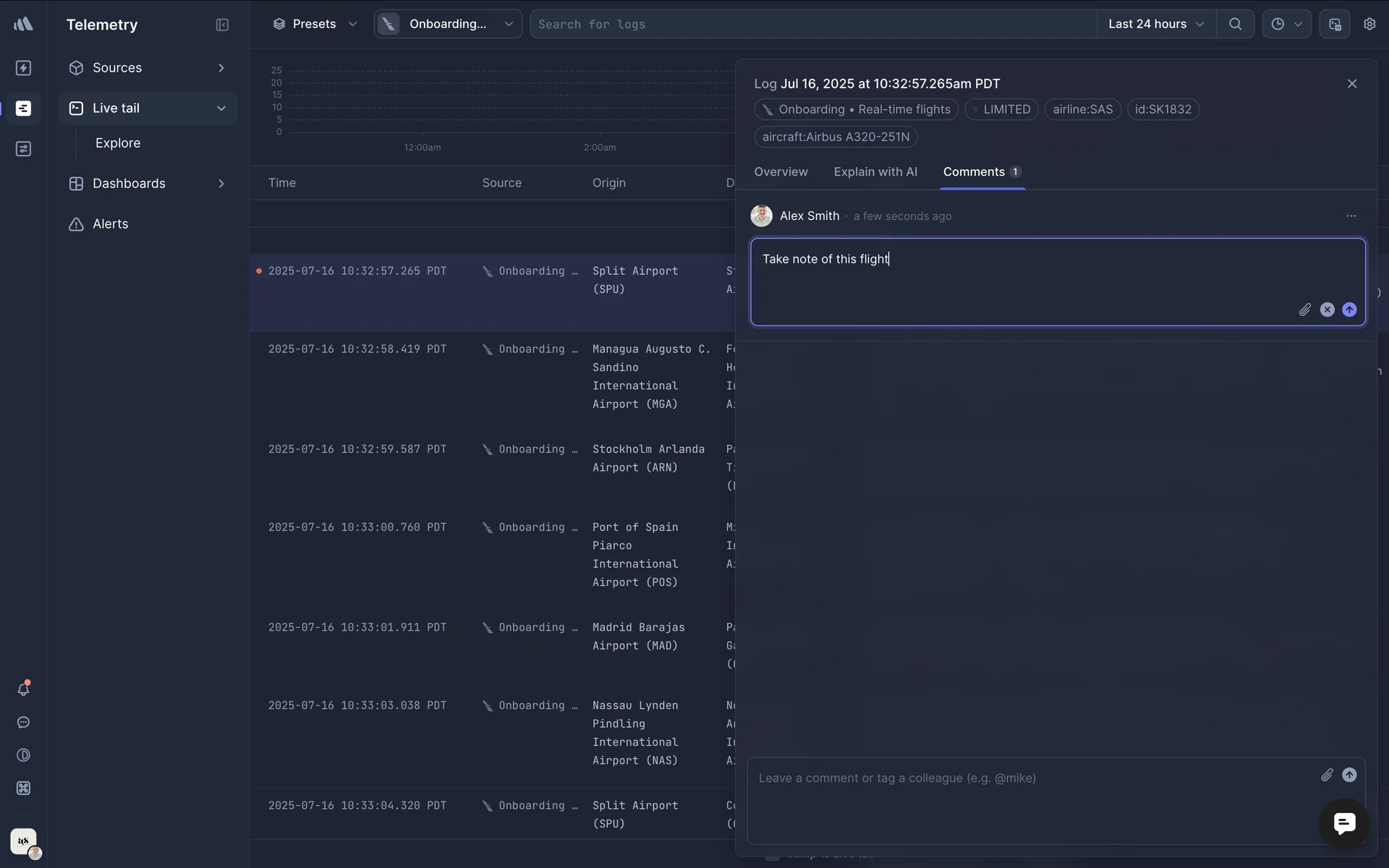The height and width of the screenshot is (868, 1389).
Task: Open the Presets dropdown
Action: (x=315, y=24)
